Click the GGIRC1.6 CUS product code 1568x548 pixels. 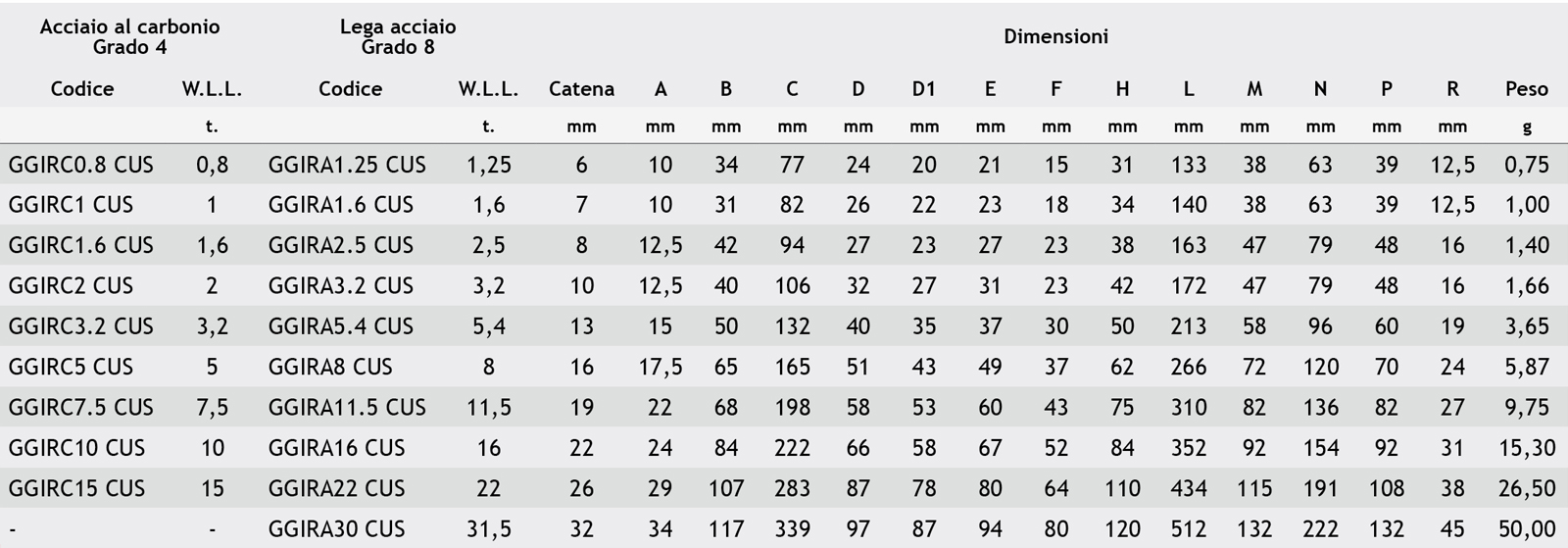pyautogui.click(x=81, y=245)
